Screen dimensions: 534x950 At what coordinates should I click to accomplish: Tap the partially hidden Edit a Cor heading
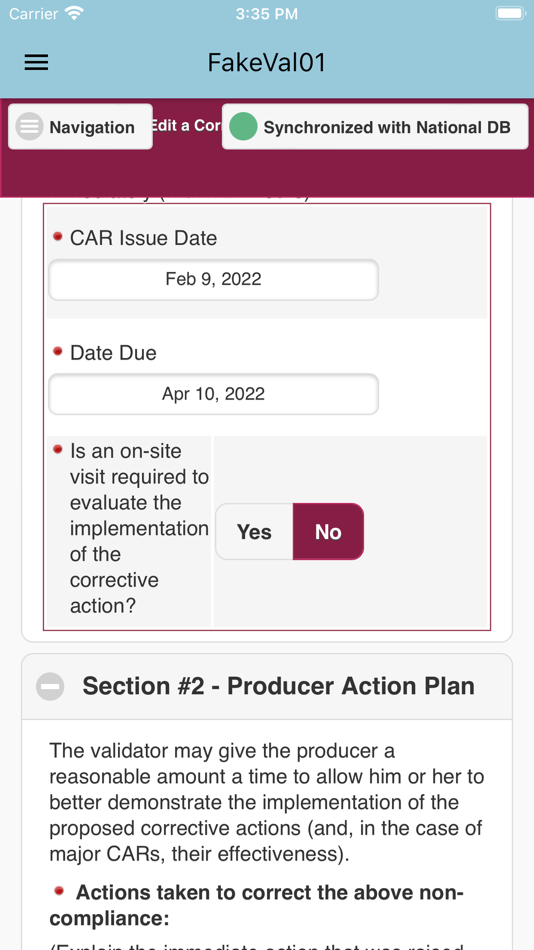[187, 125]
